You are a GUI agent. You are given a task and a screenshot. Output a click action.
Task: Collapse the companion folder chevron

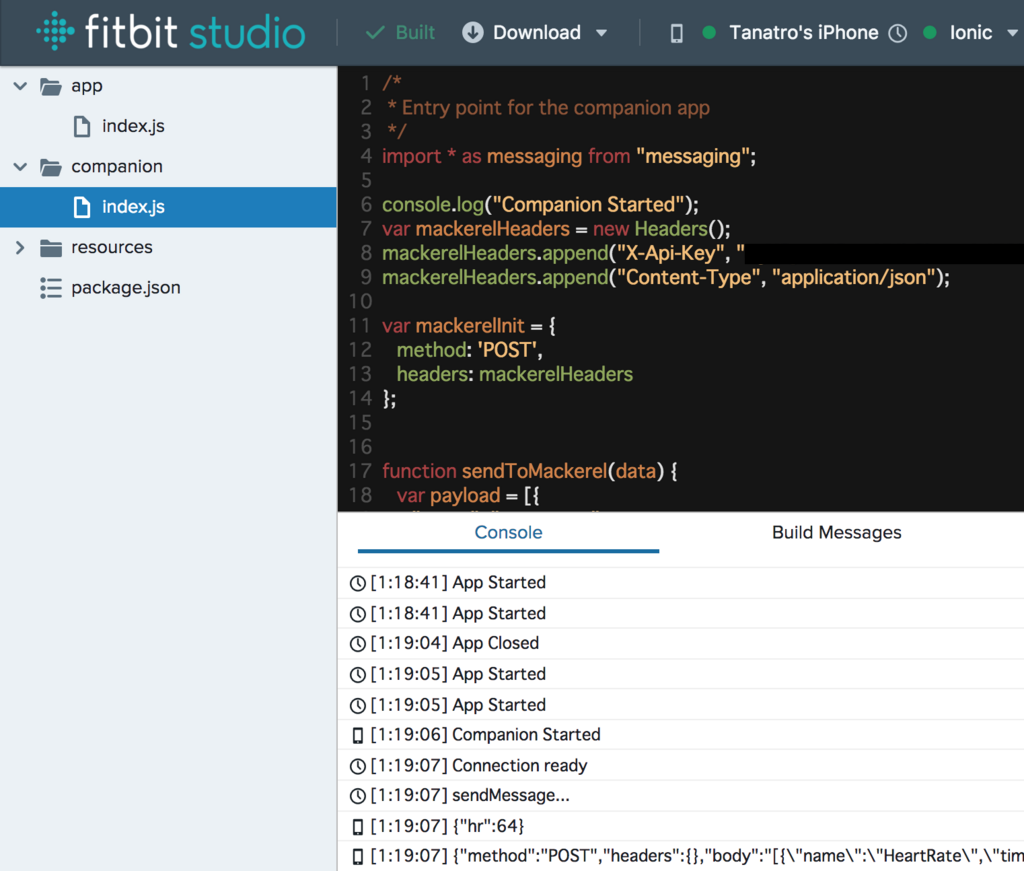click(20, 166)
